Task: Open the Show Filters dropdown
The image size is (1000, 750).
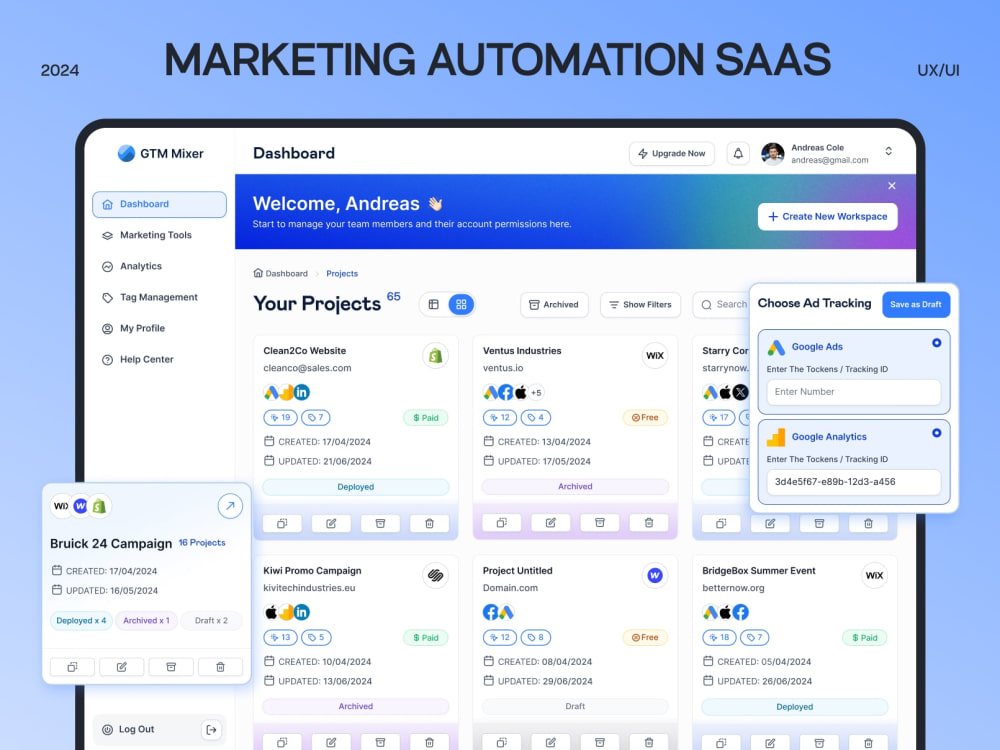Action: [x=640, y=305]
